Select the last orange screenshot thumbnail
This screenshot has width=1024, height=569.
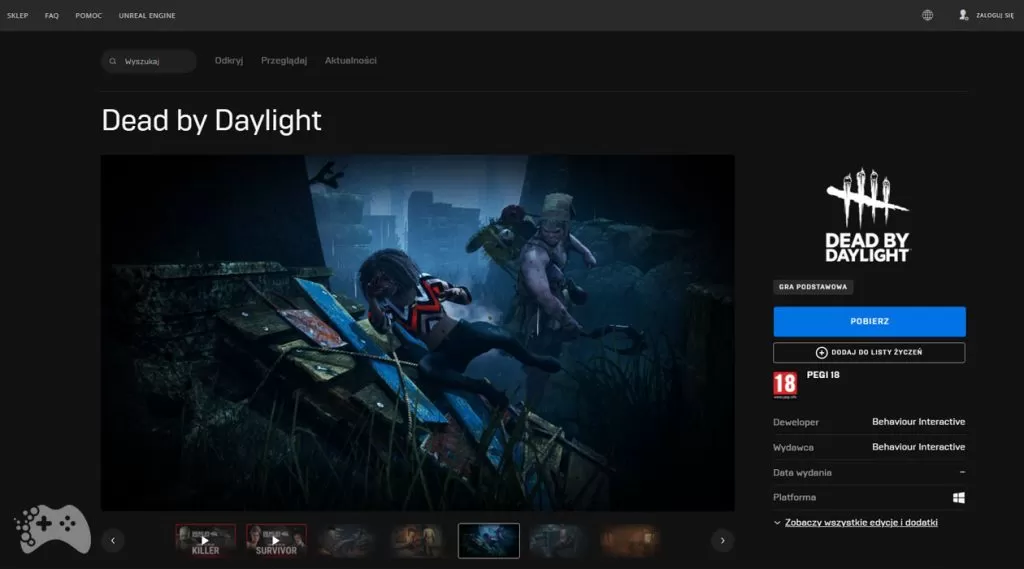pyautogui.click(x=630, y=540)
